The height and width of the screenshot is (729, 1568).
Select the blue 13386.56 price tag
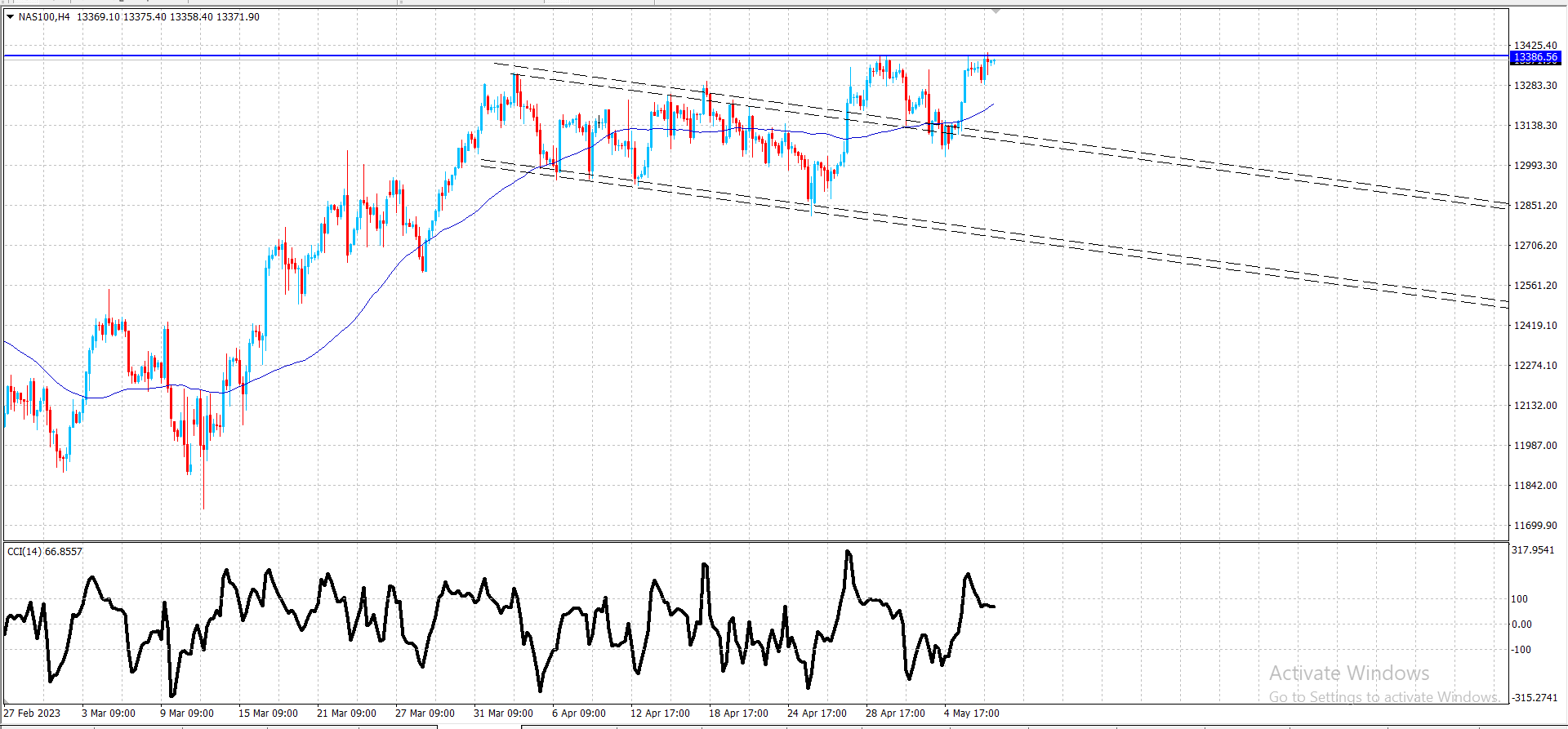tap(1535, 57)
